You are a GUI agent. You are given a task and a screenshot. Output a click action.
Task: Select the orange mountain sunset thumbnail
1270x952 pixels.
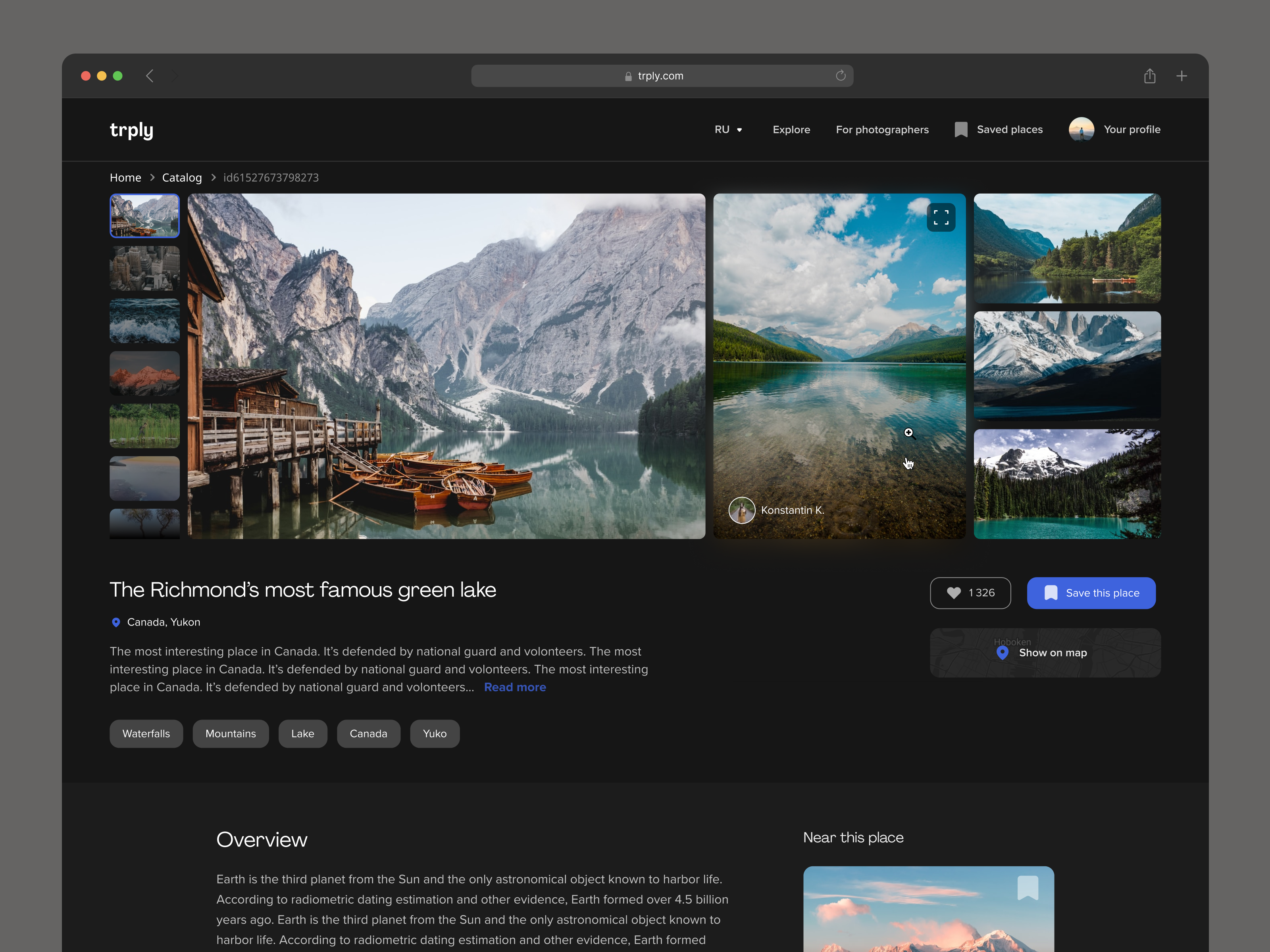145,374
